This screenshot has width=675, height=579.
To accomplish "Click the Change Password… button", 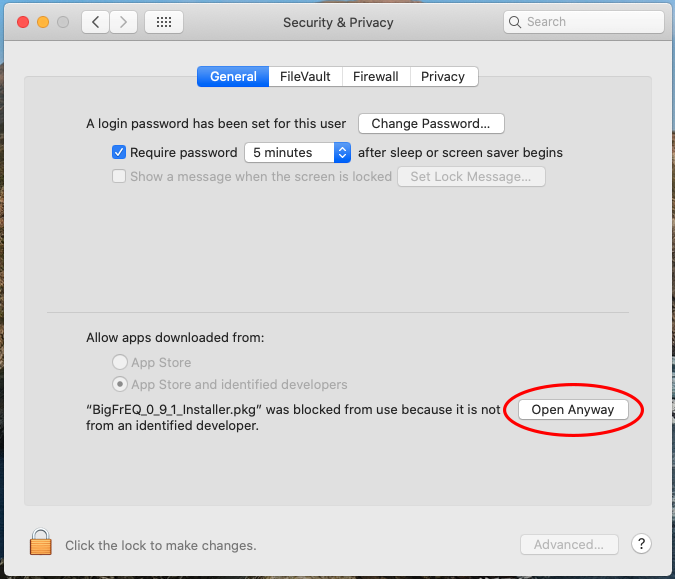I will [431, 124].
